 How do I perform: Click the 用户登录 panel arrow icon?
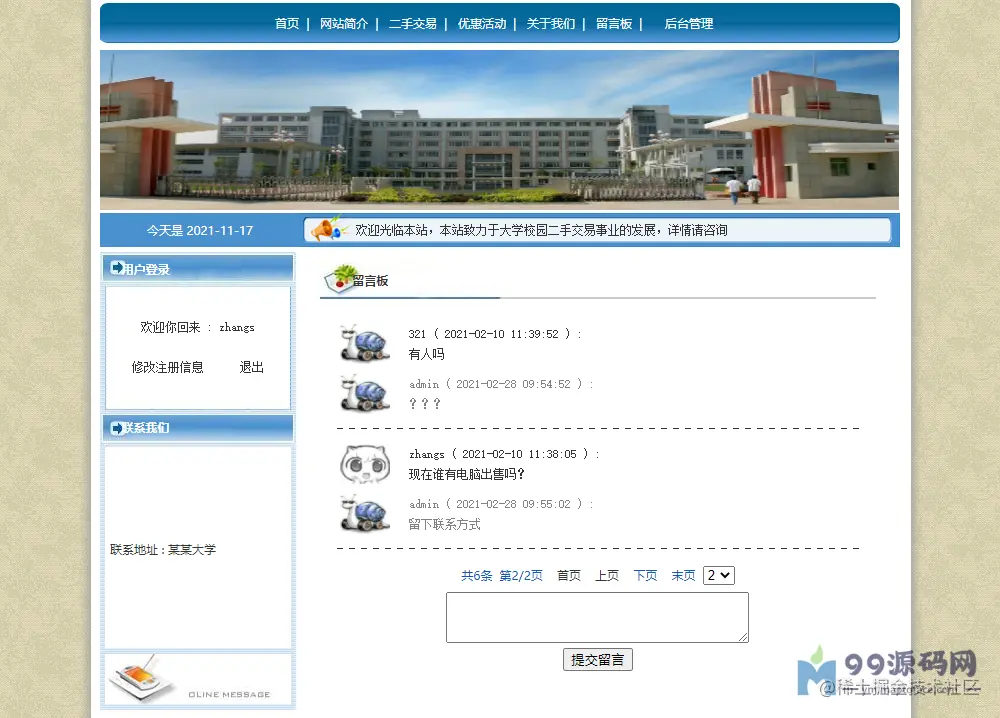click(x=117, y=268)
